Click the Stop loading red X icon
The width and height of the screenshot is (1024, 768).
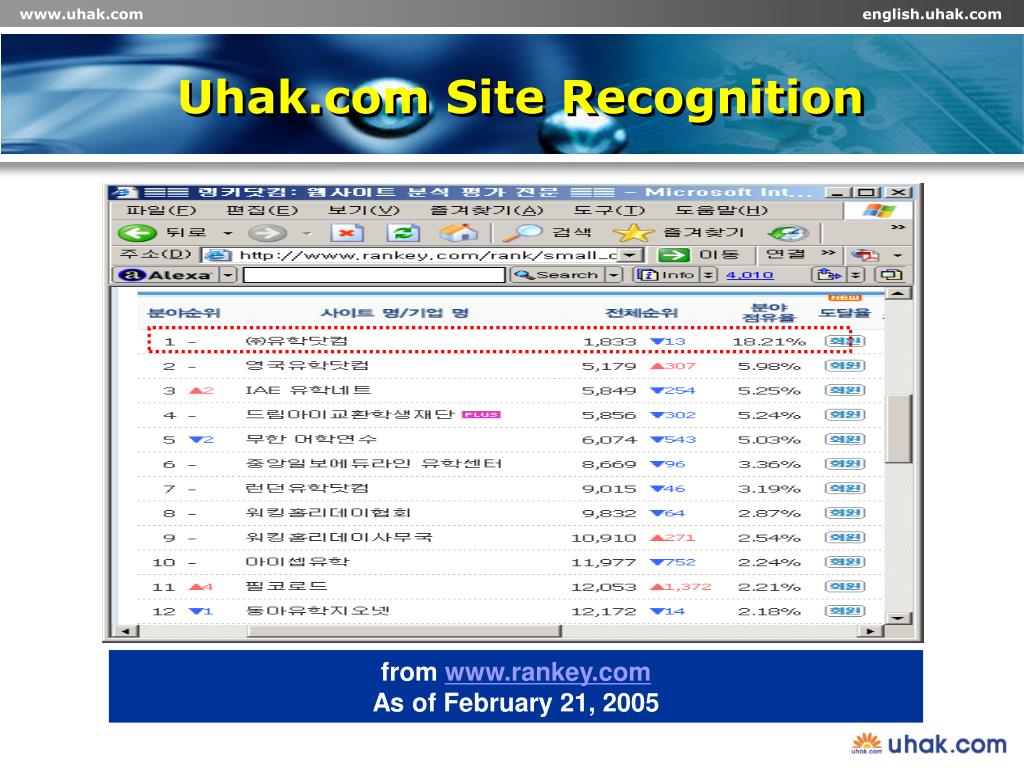click(347, 232)
